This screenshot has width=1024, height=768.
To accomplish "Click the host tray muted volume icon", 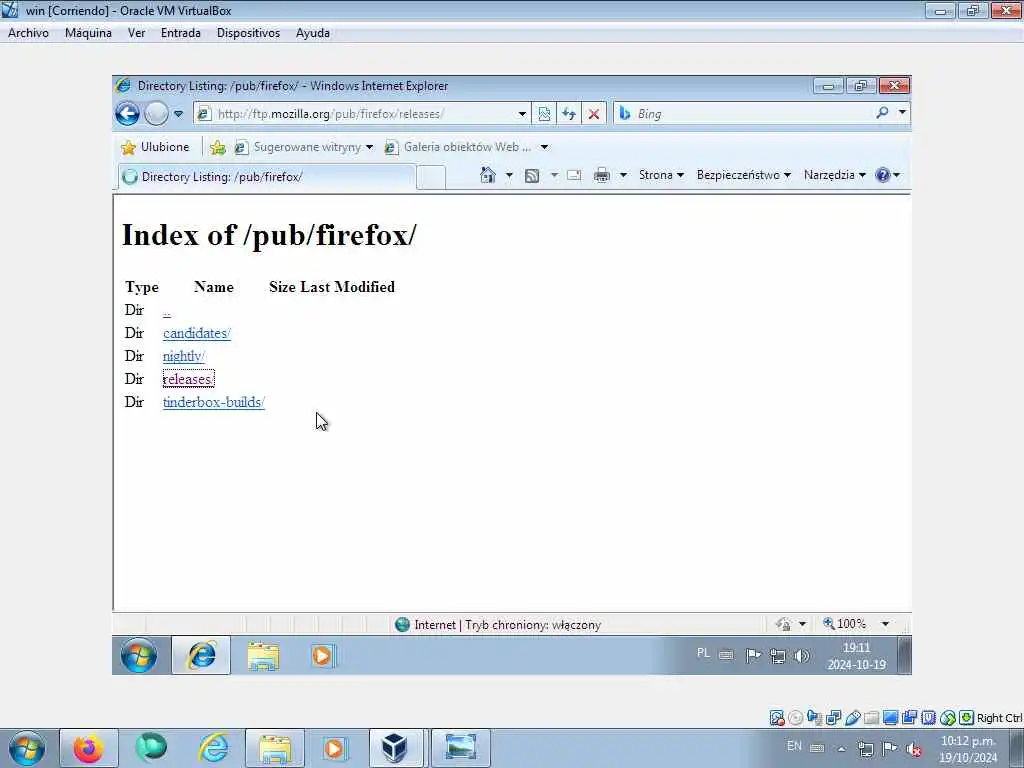I will tap(914, 749).
